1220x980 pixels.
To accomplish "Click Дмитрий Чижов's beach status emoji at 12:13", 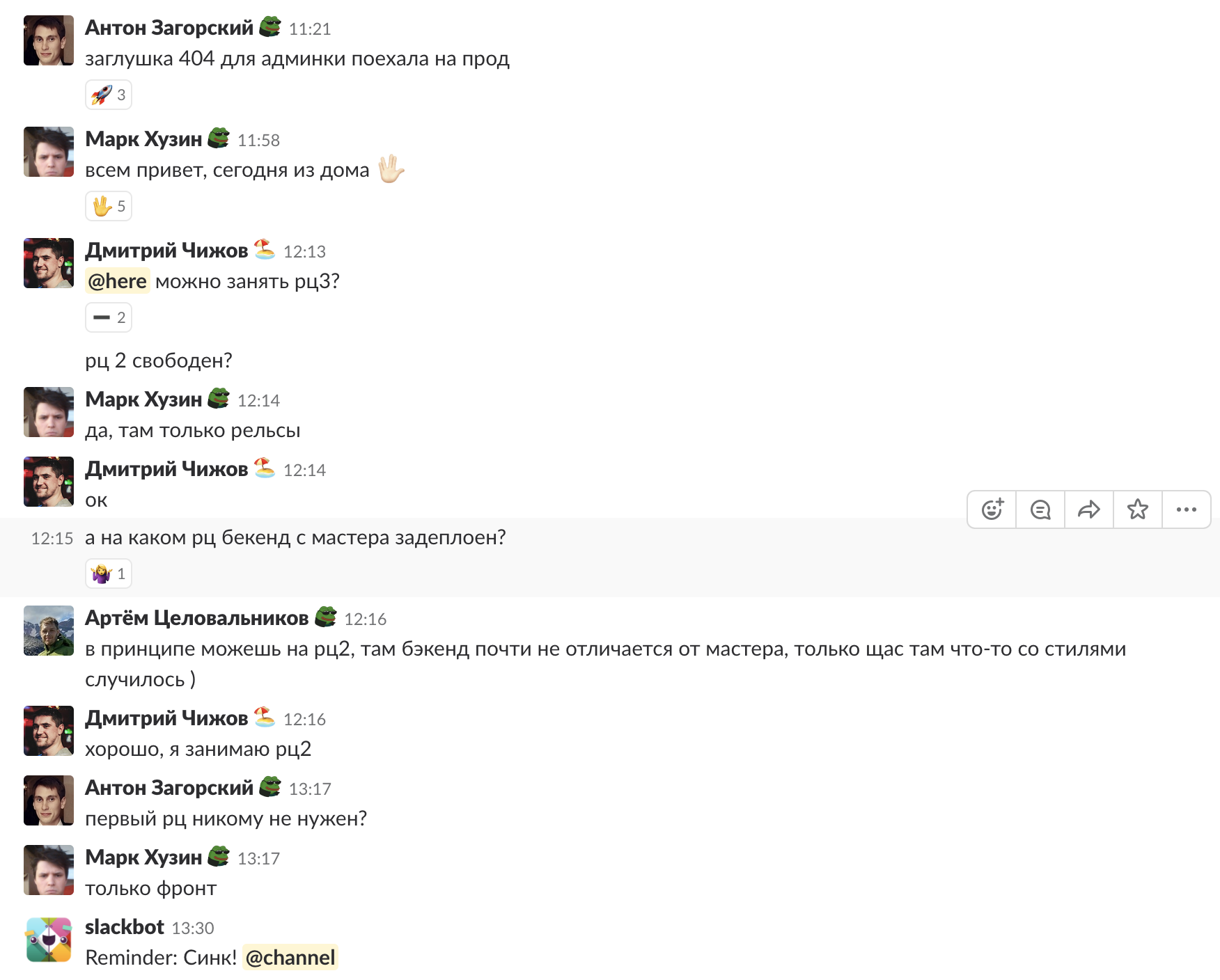I will click(265, 249).
